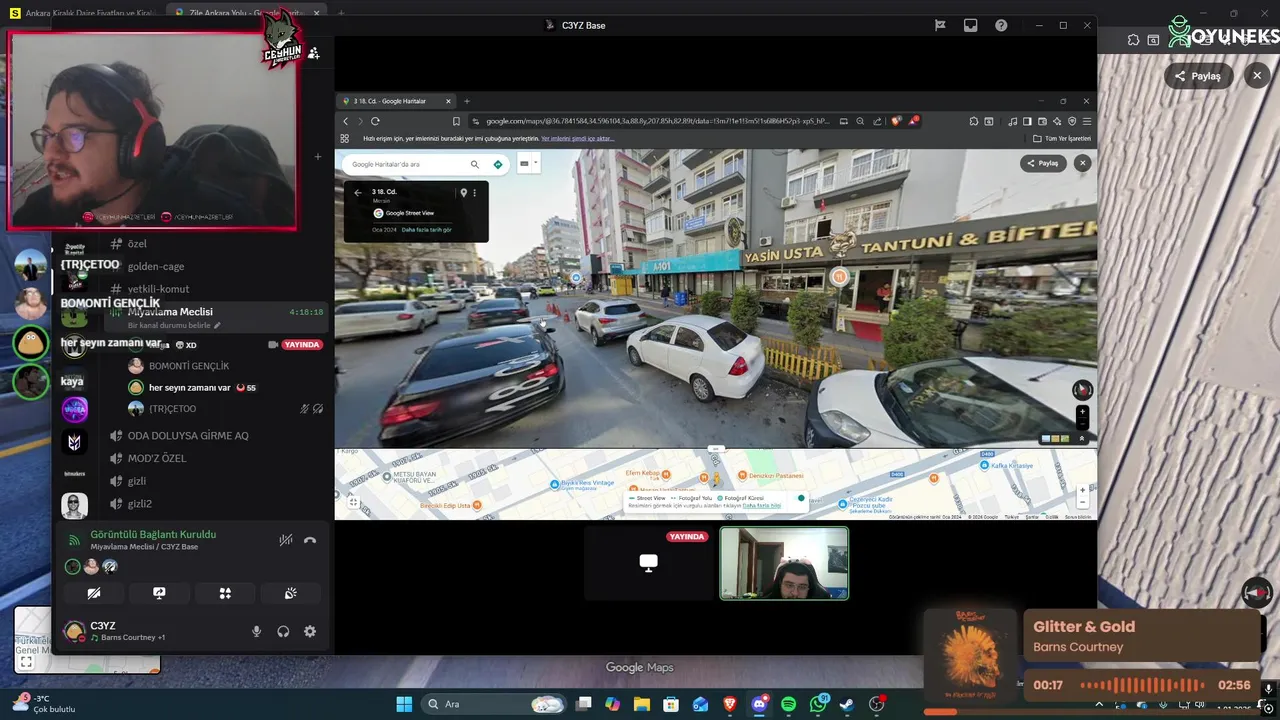Reload the Google Maps page
The image size is (1280, 720).
point(375,121)
